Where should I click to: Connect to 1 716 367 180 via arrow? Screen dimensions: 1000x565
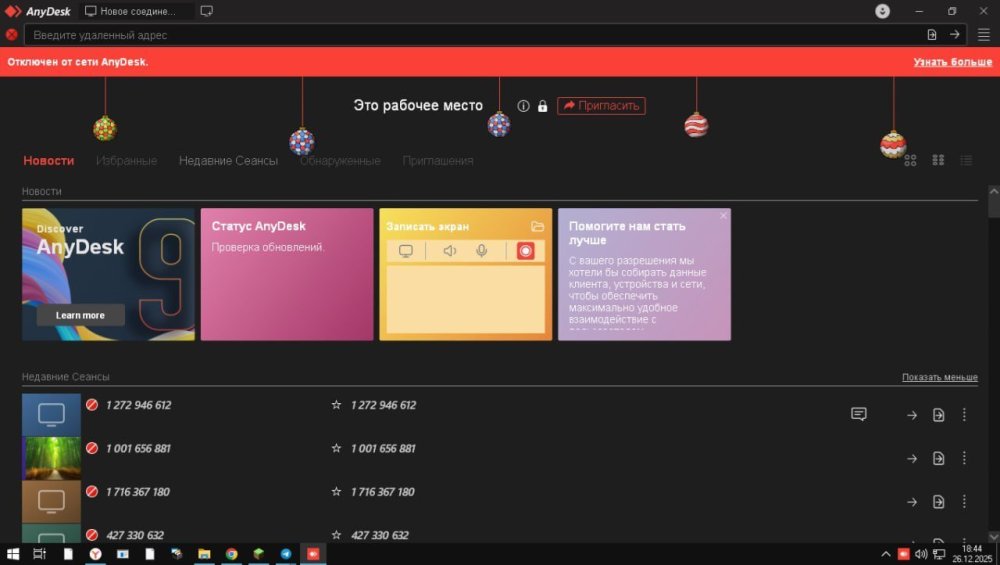click(912, 502)
